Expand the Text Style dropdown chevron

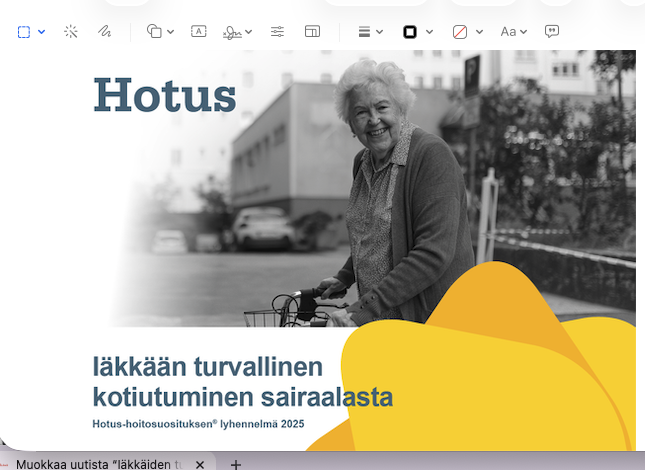pos(523,32)
